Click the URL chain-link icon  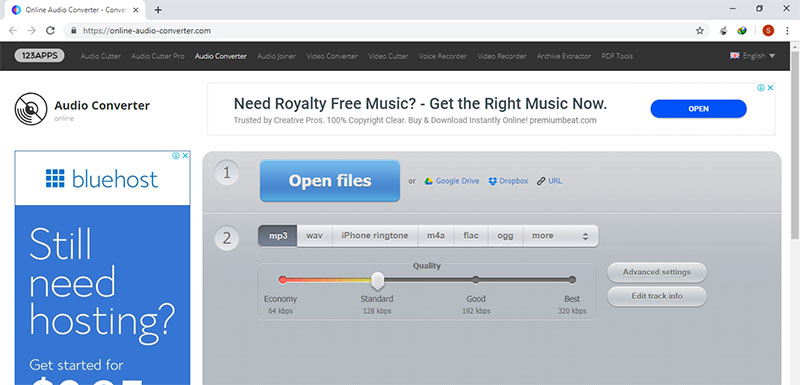[x=541, y=181]
